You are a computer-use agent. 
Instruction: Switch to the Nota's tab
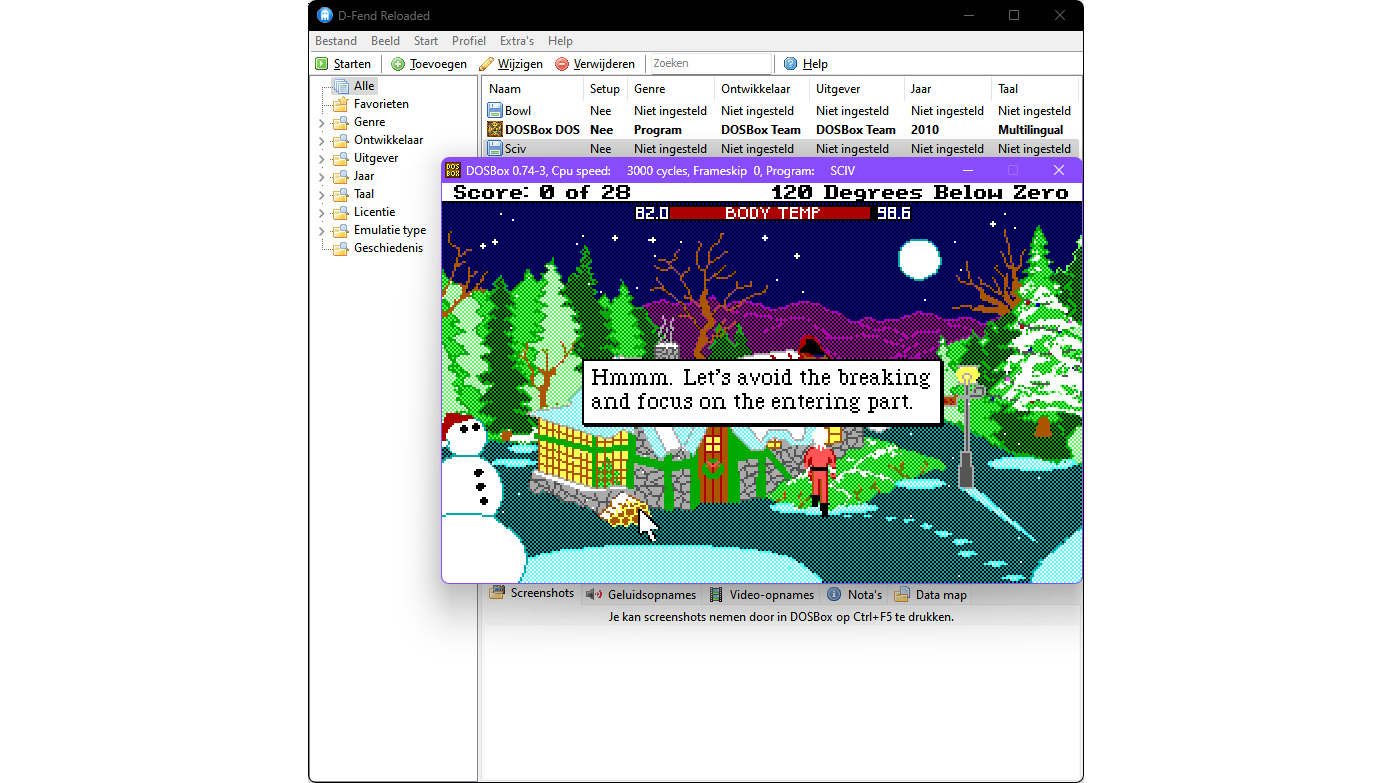click(x=855, y=595)
